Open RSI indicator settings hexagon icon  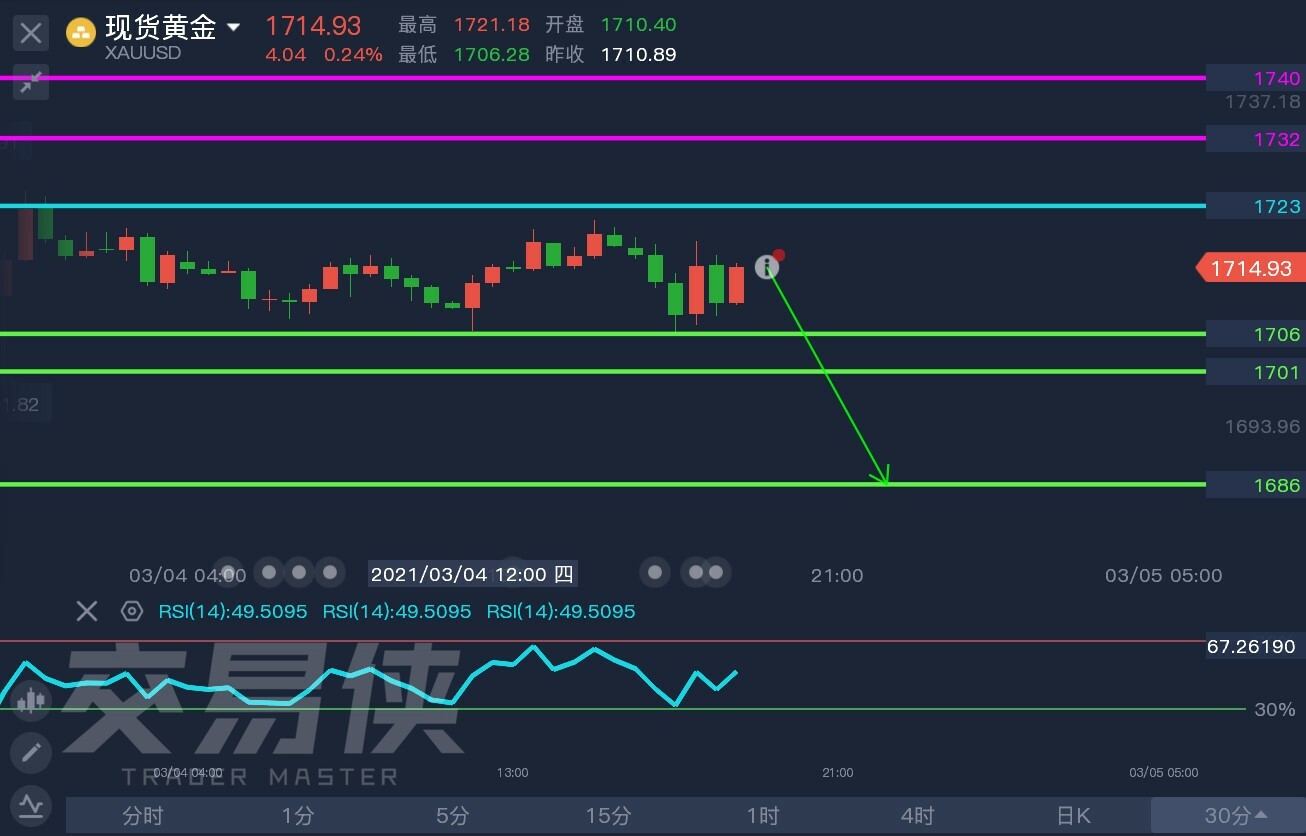click(131, 611)
